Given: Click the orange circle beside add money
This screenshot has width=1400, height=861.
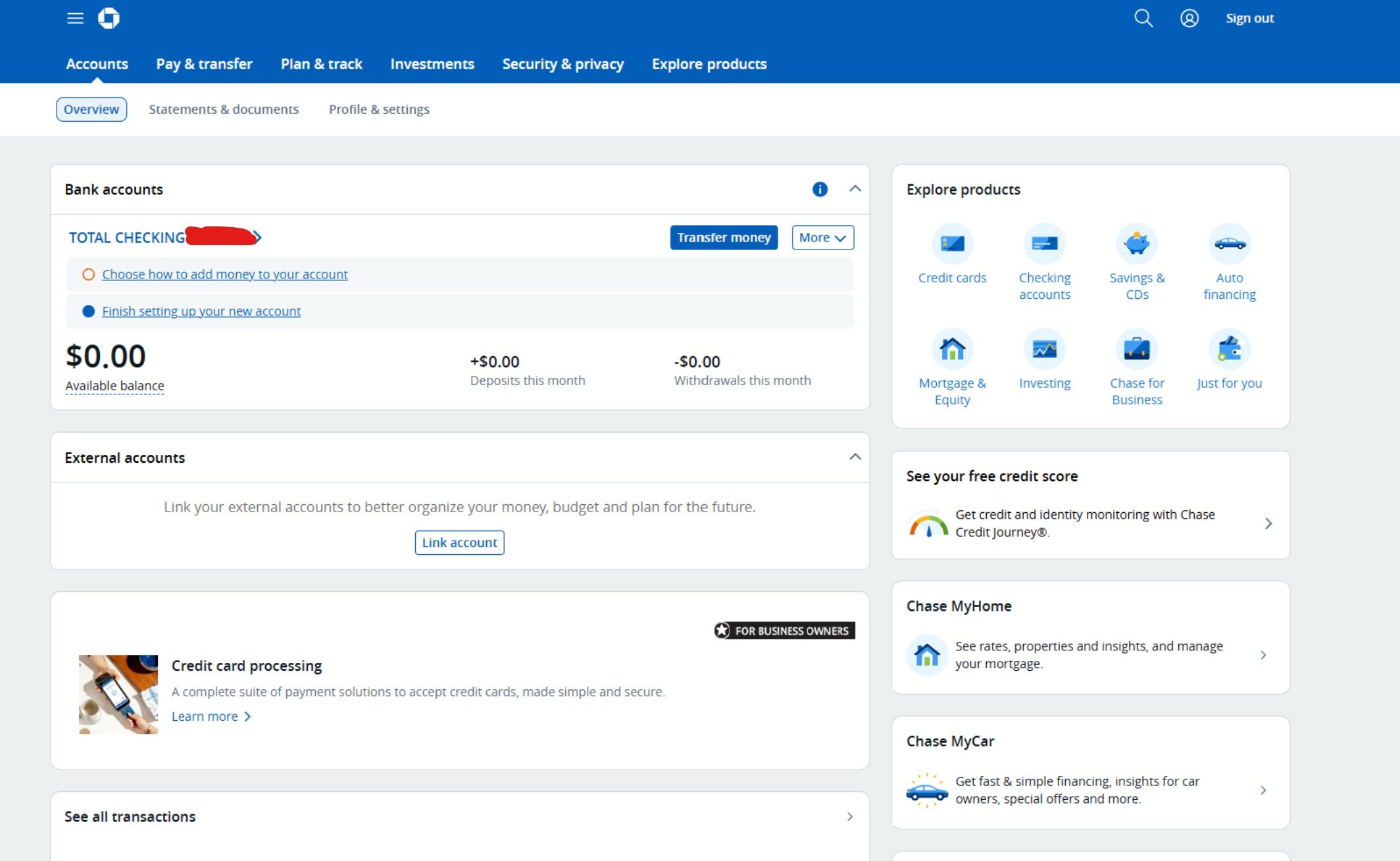Looking at the screenshot, I should [88, 274].
